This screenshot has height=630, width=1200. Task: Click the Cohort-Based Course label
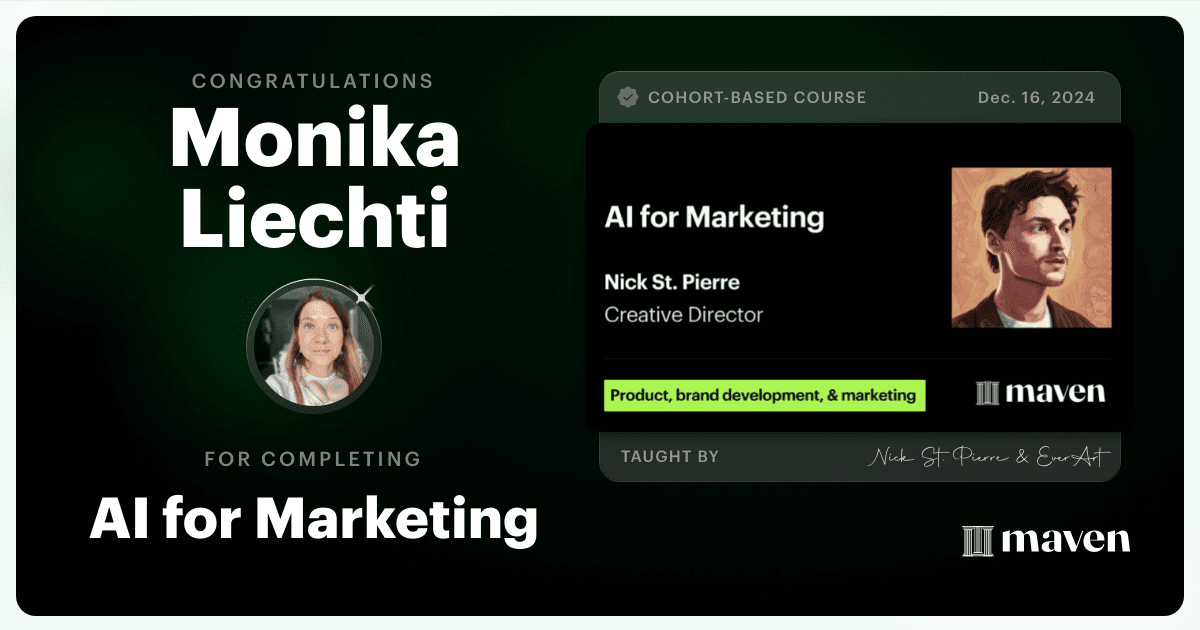757,98
